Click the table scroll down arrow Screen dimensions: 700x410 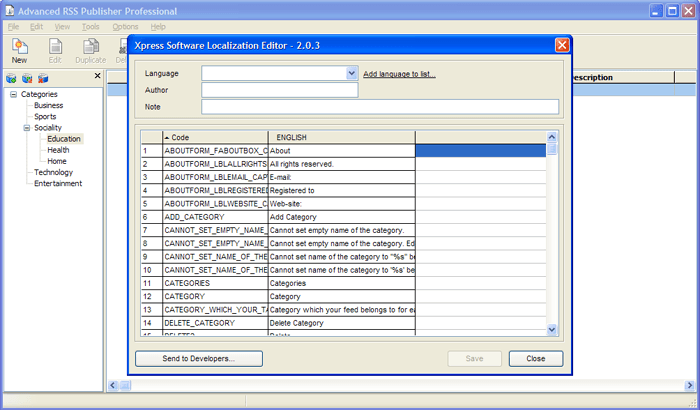click(552, 330)
